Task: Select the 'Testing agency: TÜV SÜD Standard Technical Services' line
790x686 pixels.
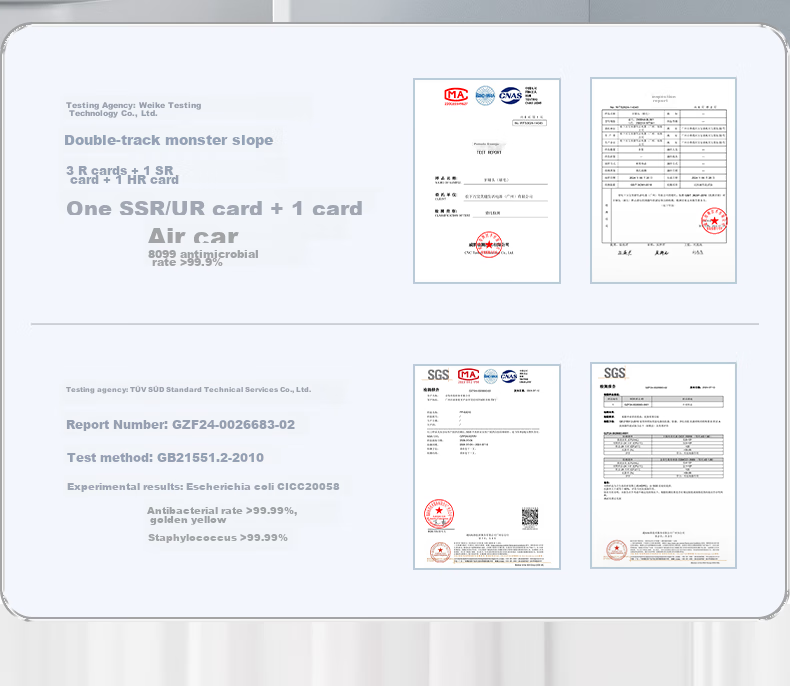Action: (188, 389)
